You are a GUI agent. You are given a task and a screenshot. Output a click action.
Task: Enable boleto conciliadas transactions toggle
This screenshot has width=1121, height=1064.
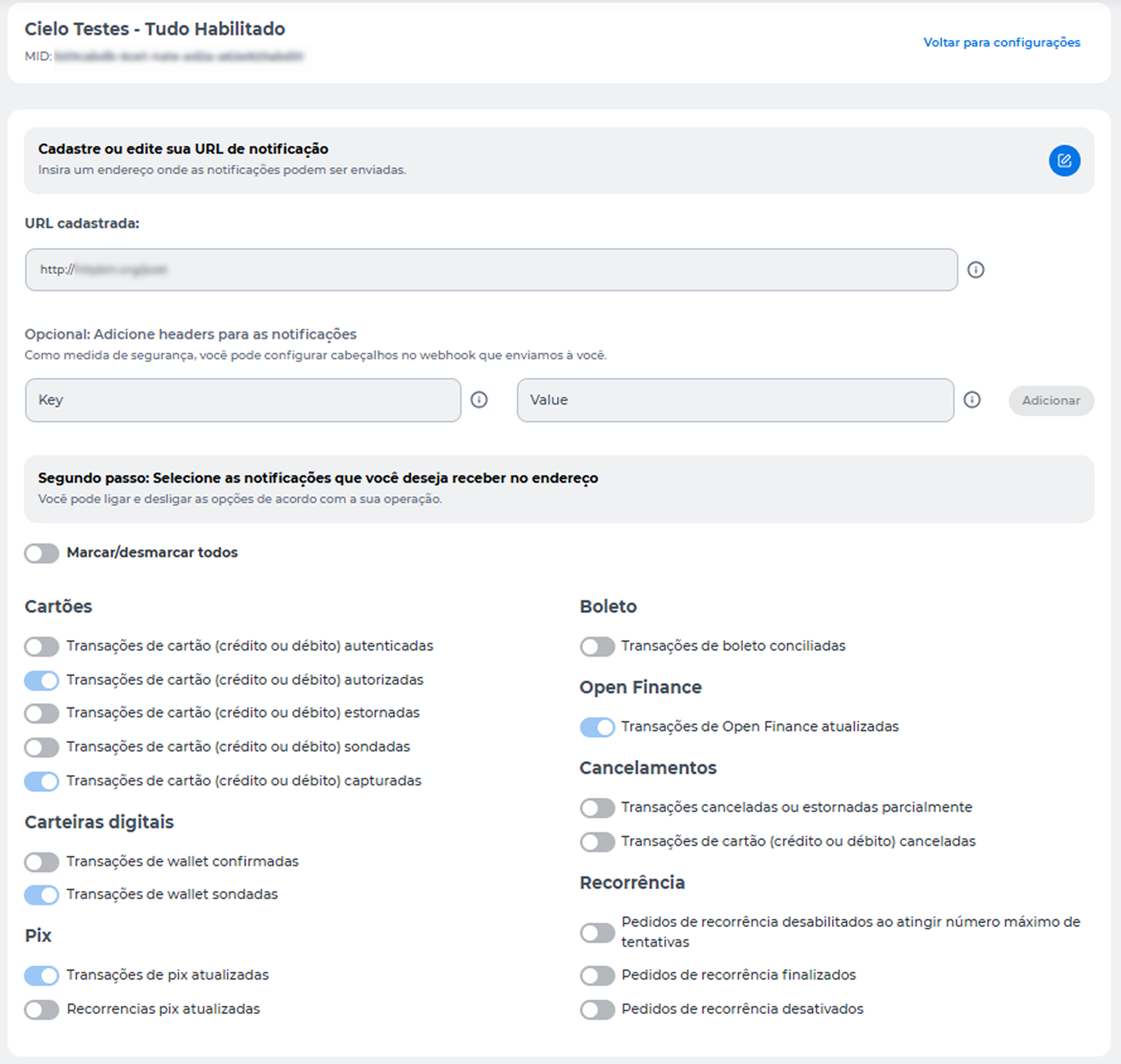(x=597, y=646)
